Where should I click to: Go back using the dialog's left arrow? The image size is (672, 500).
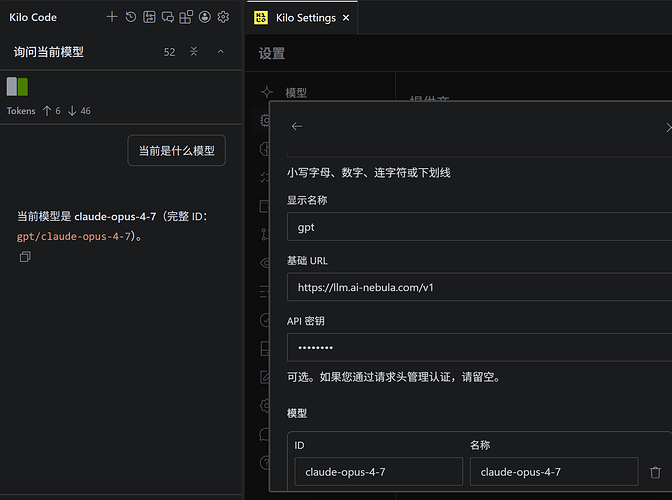click(297, 126)
